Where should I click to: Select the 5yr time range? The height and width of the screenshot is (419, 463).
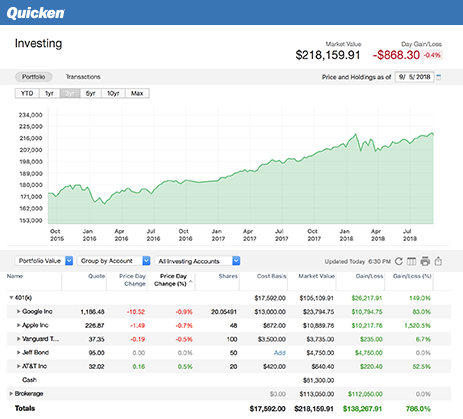click(x=91, y=93)
